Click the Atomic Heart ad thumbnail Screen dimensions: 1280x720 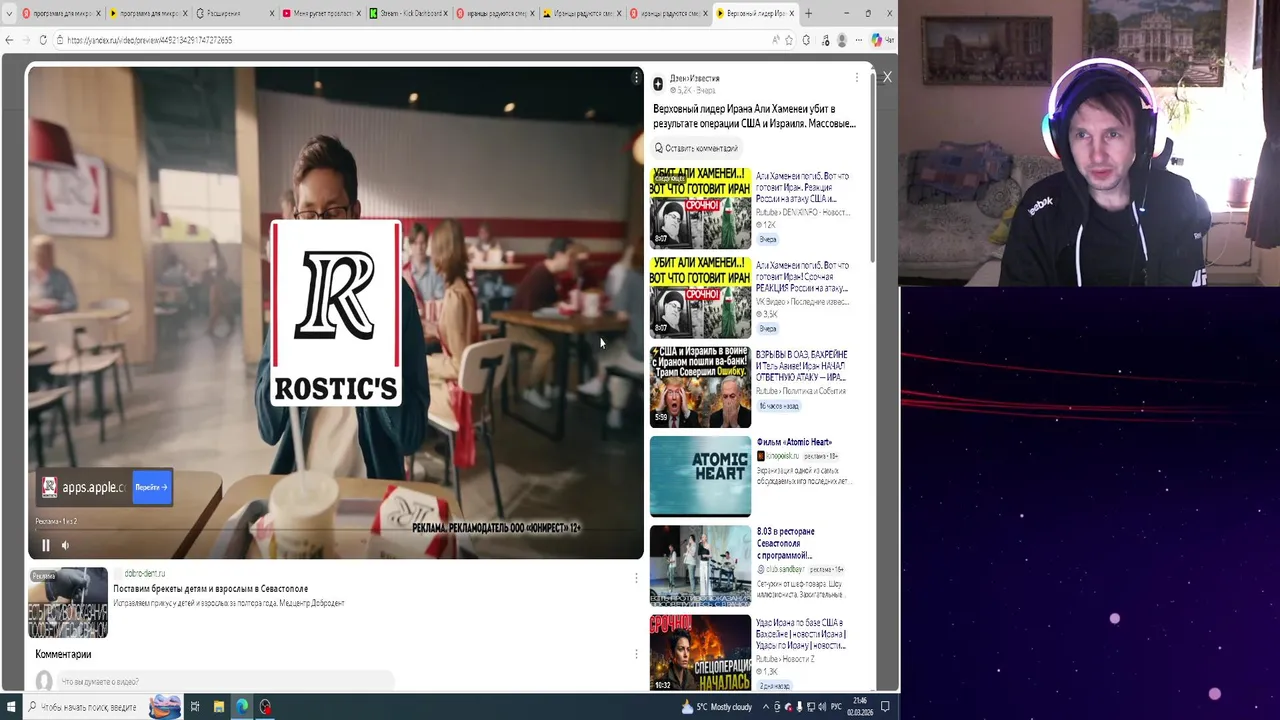click(700, 476)
